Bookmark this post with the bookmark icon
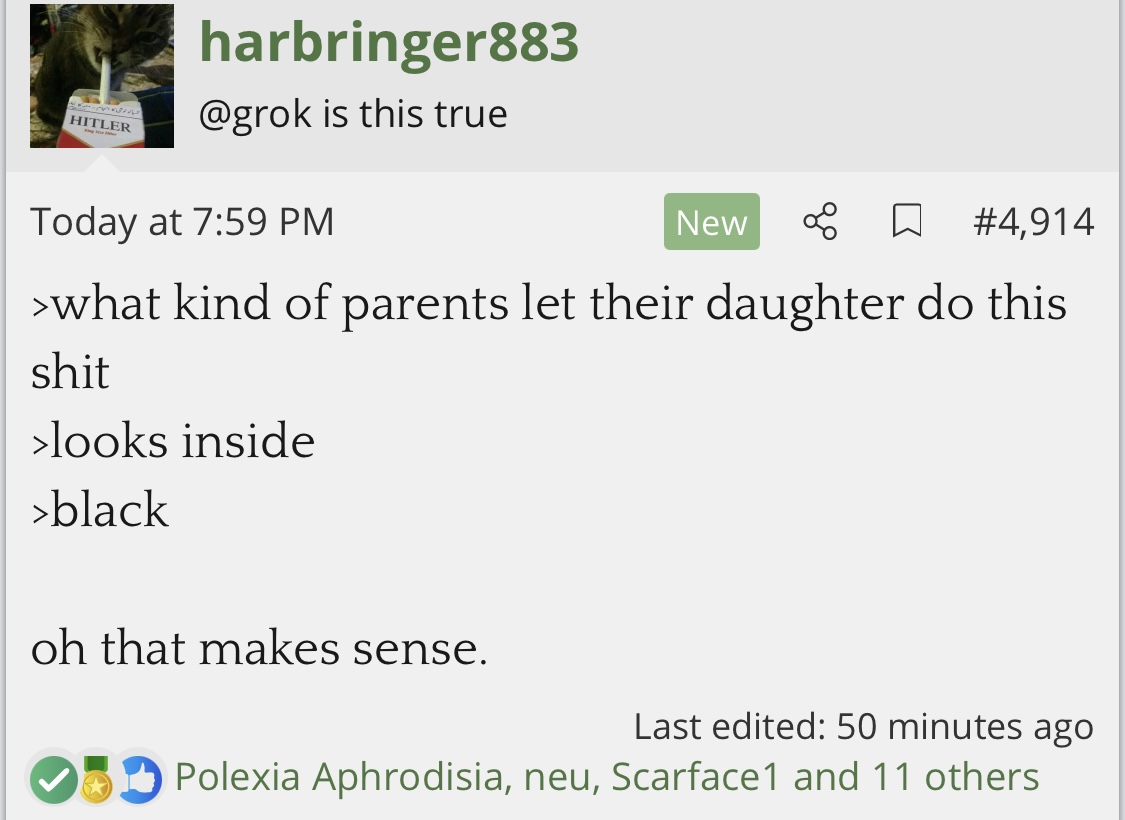The width and height of the screenshot is (1125, 820). tap(906, 221)
